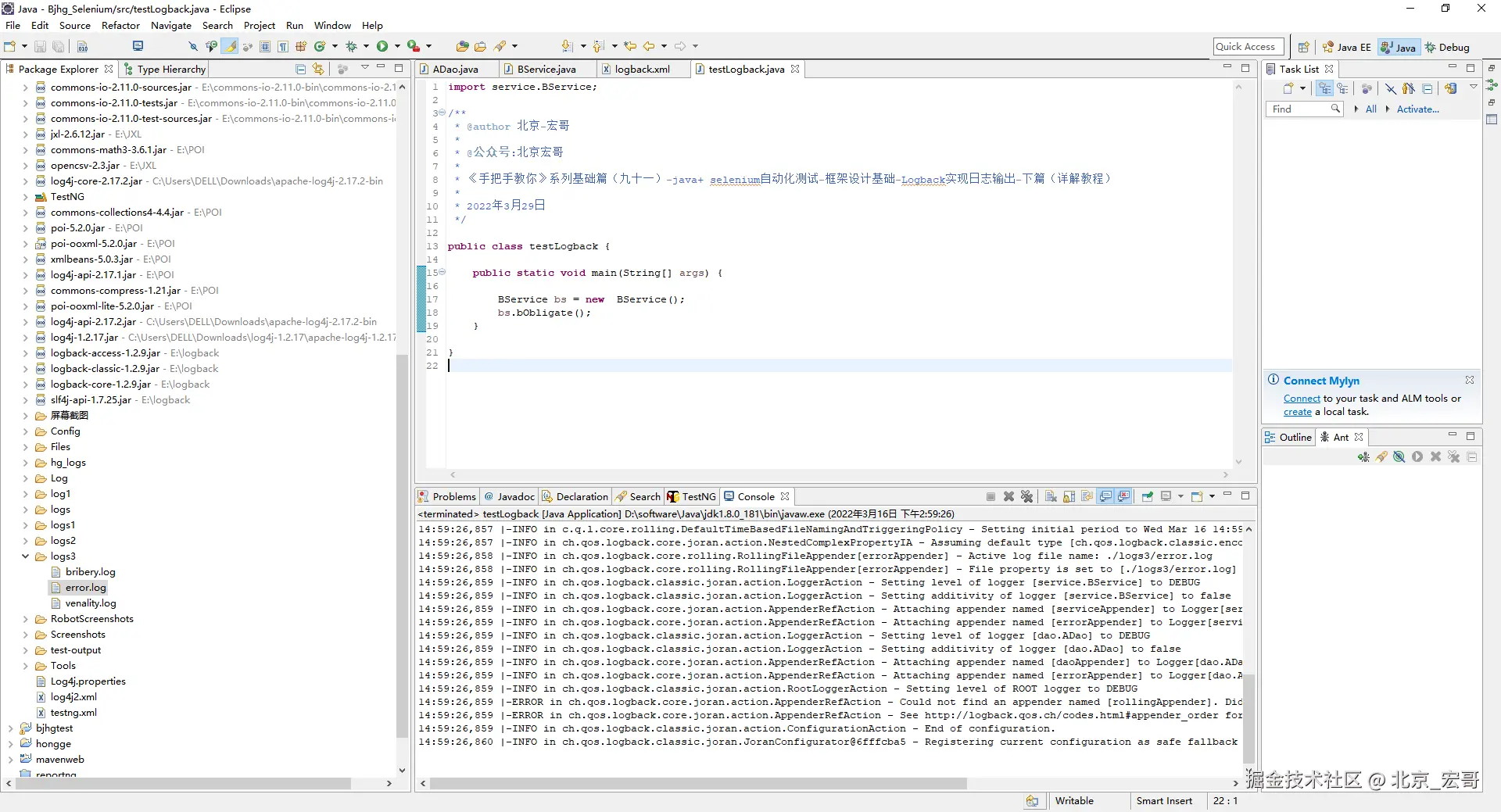Click the Save All toolbar icon
1501x812 pixels.
(58, 47)
